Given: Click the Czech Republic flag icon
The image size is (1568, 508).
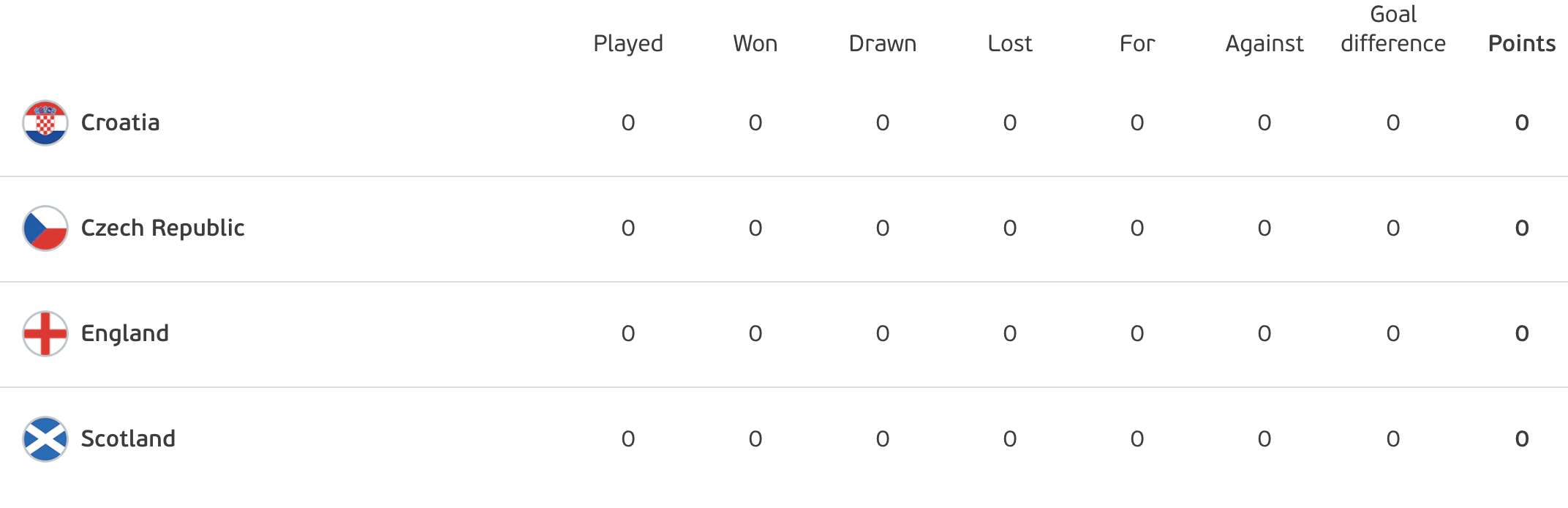Looking at the screenshot, I should click(45, 228).
